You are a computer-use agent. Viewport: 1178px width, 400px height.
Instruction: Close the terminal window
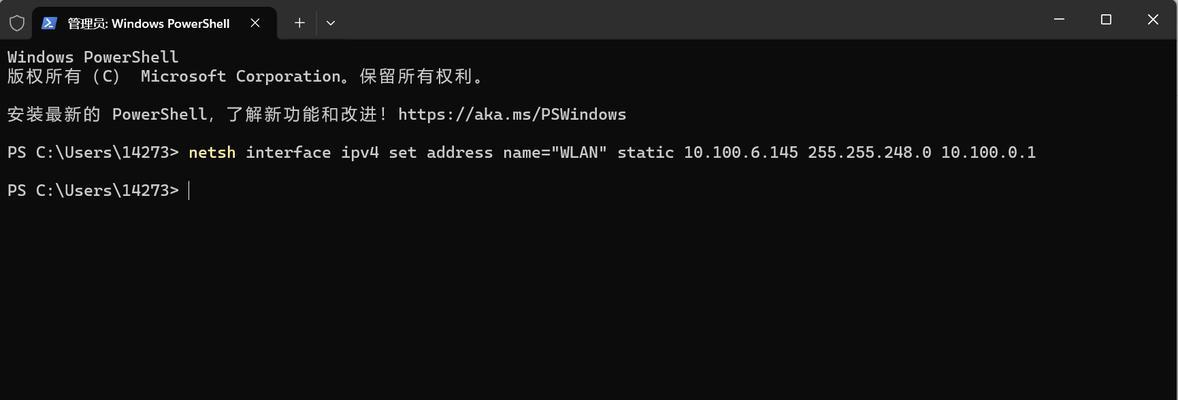point(1152,20)
